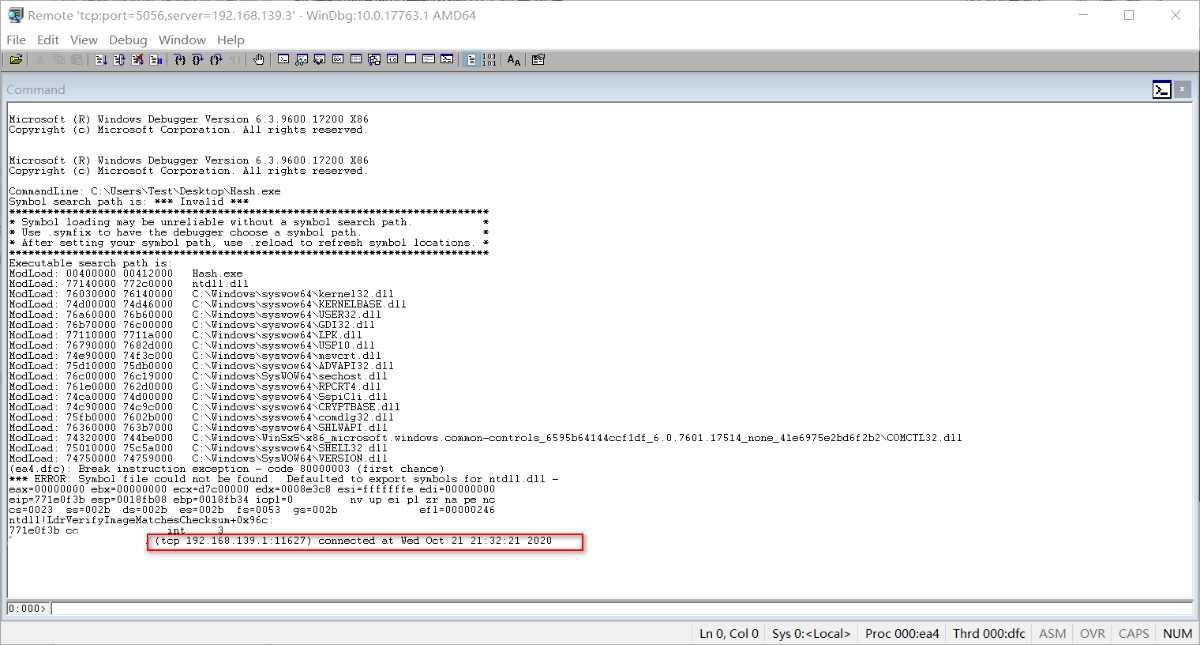Viewport: 1200px width, 645px height.
Task: Click Proc 000:ea4 status entry
Action: click(x=904, y=633)
